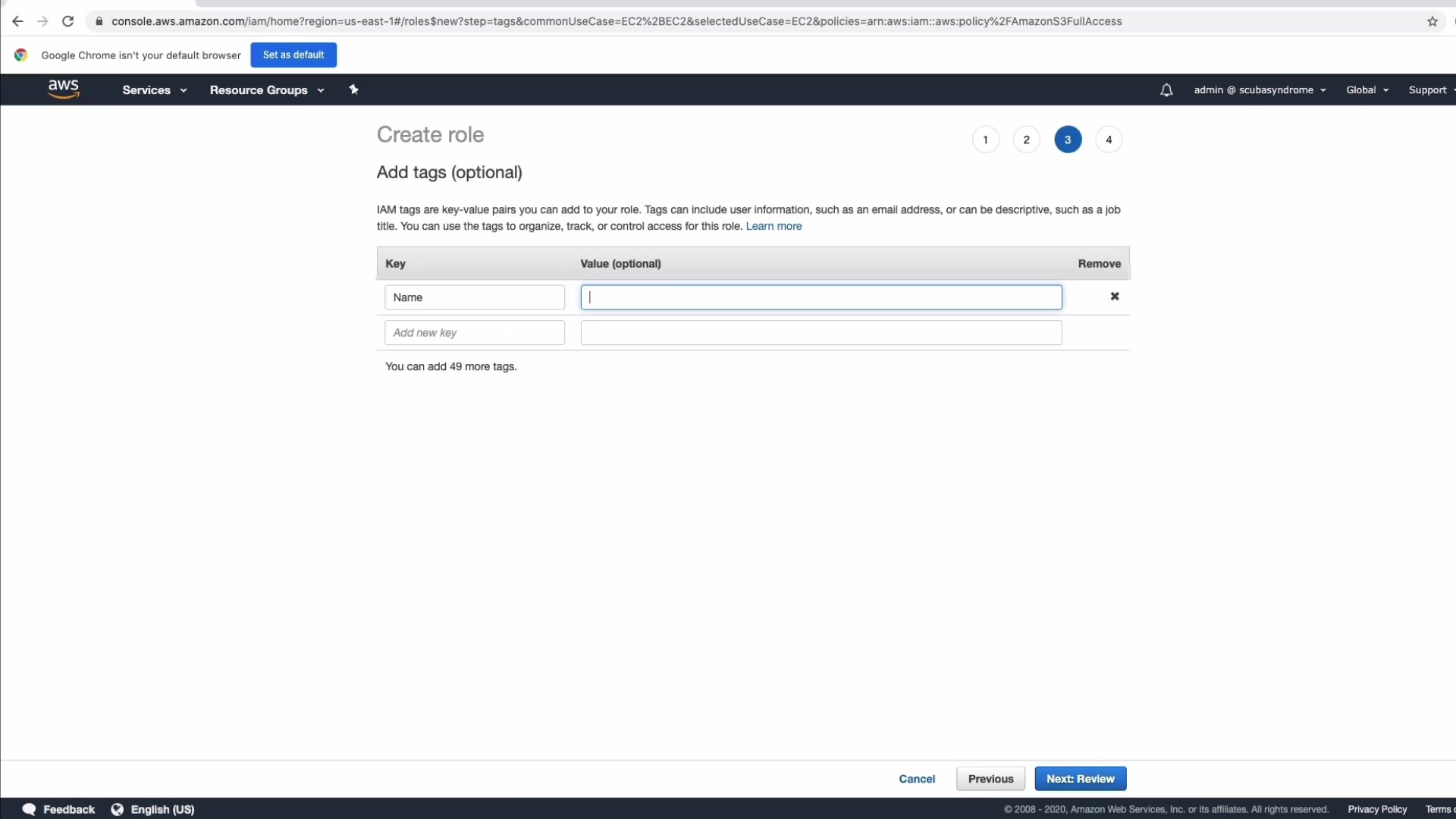Click the AWS logo home icon
This screenshot has height=819, width=1456.
pyautogui.click(x=64, y=89)
